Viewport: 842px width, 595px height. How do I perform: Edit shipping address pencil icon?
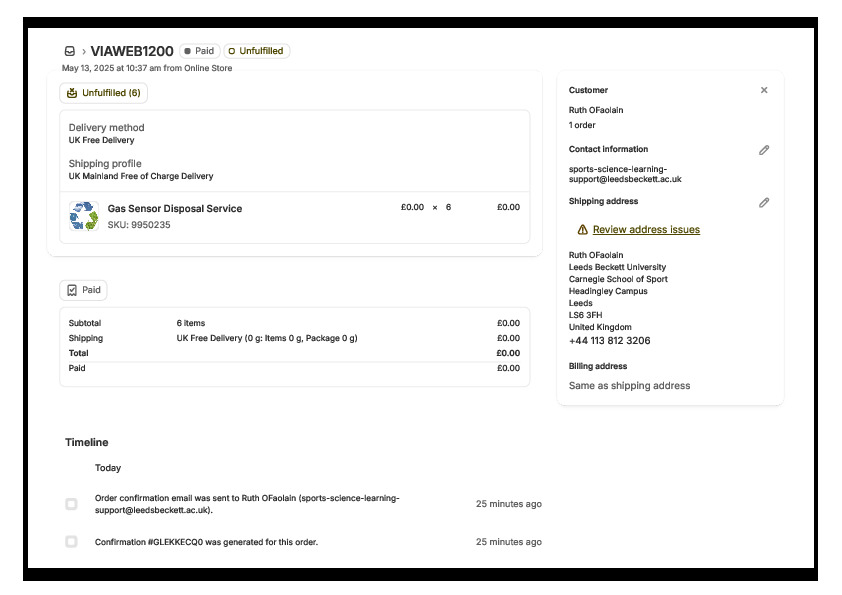click(x=764, y=202)
